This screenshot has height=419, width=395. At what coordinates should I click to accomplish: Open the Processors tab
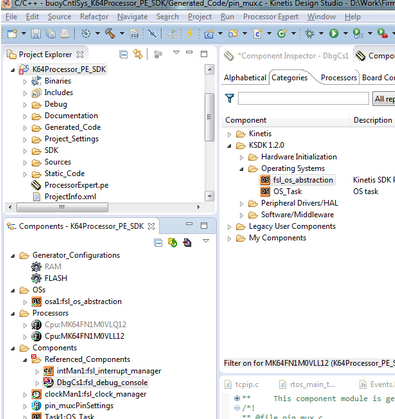click(x=339, y=78)
